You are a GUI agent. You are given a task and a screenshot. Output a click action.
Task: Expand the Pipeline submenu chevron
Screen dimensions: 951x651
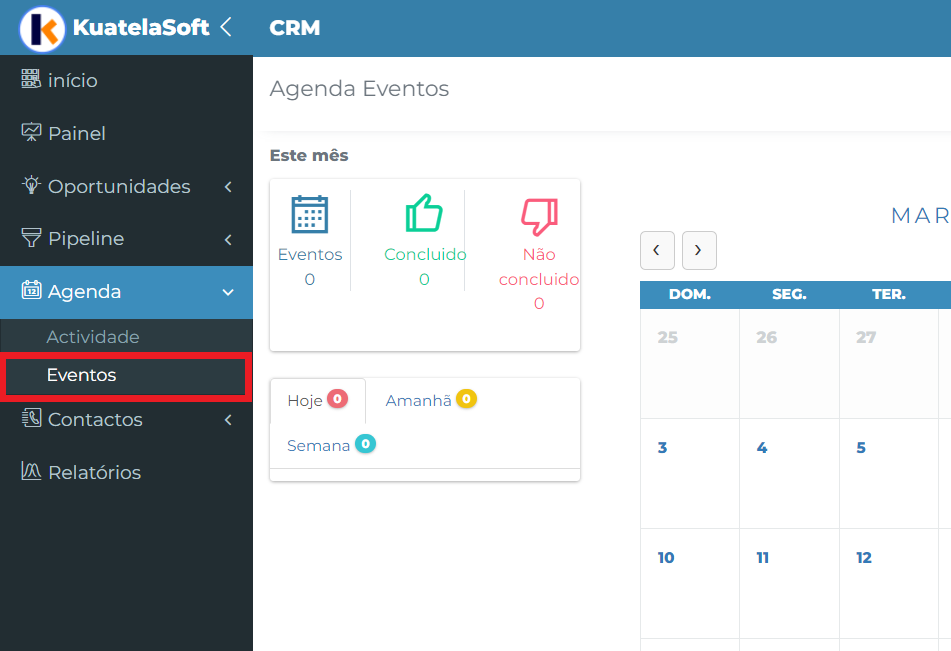coord(228,240)
